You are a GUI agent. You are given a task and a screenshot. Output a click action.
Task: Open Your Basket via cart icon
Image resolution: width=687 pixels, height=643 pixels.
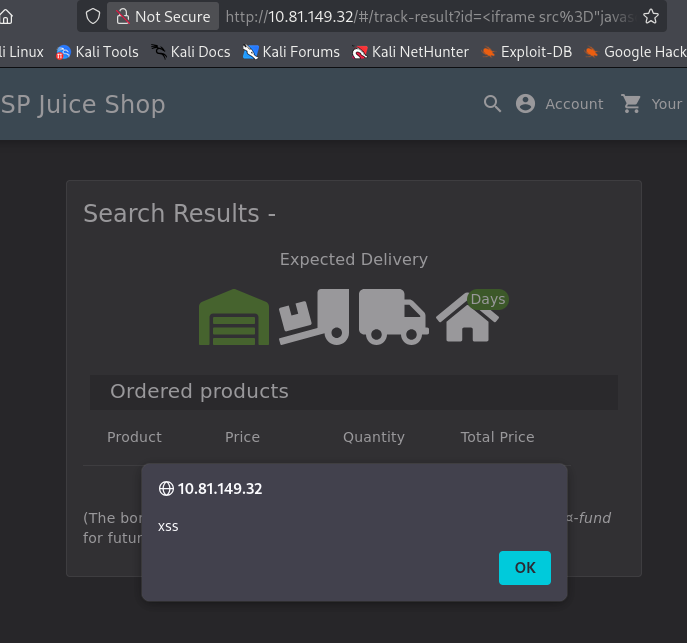pos(652,104)
